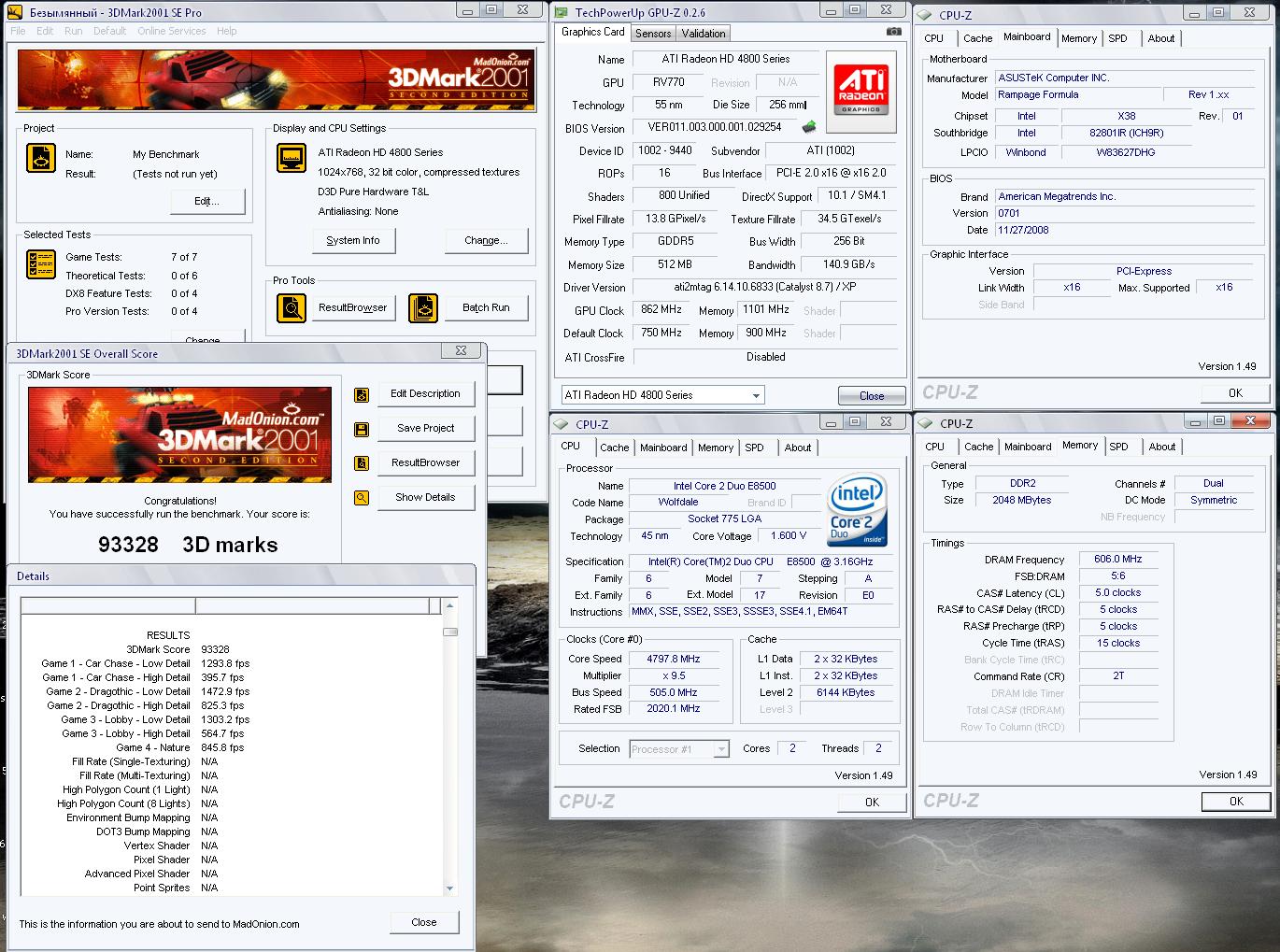Click the 'Rampage Formula' model value
The width and height of the screenshot is (1280, 952).
1078,94
